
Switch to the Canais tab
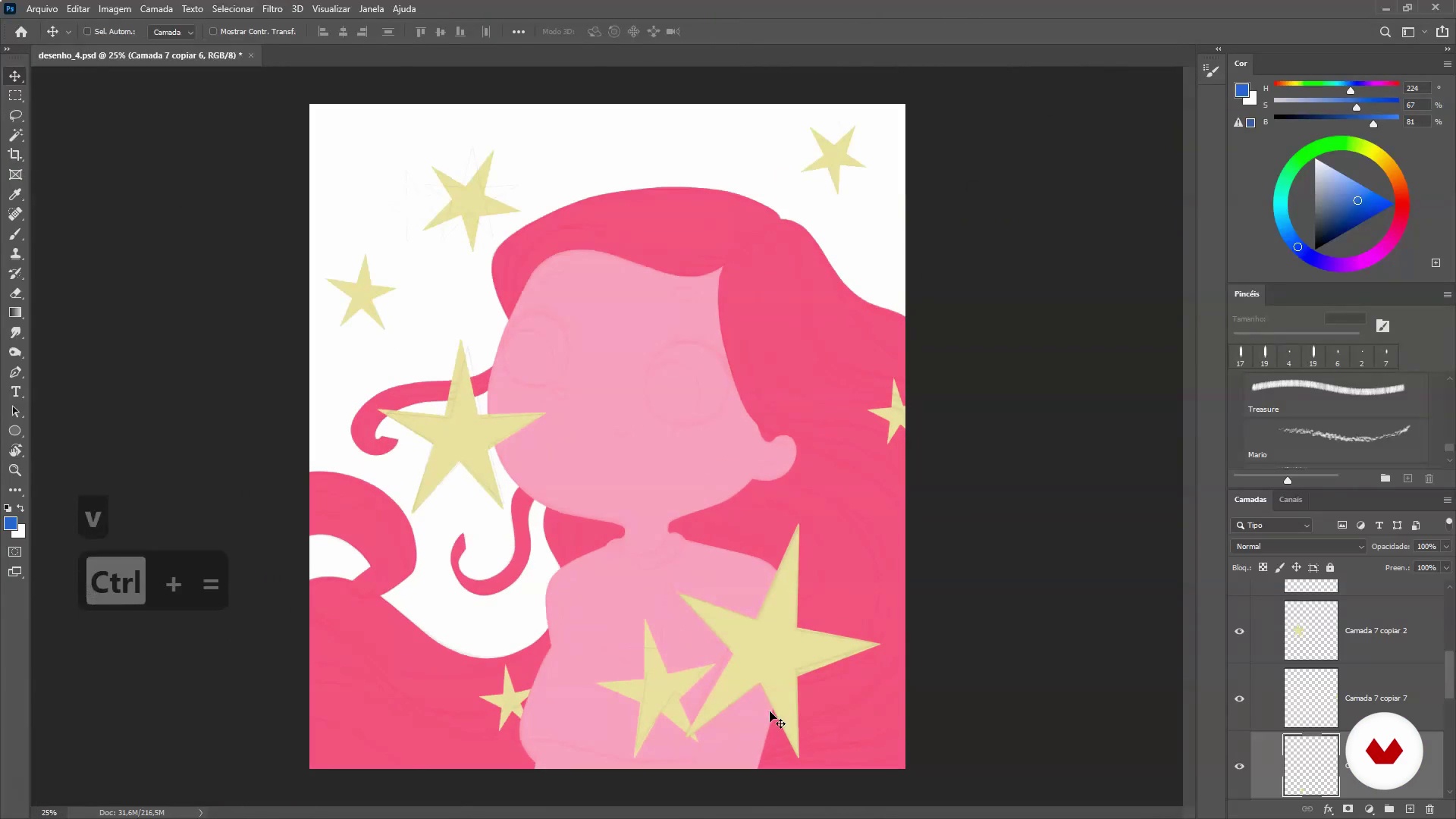point(1290,500)
